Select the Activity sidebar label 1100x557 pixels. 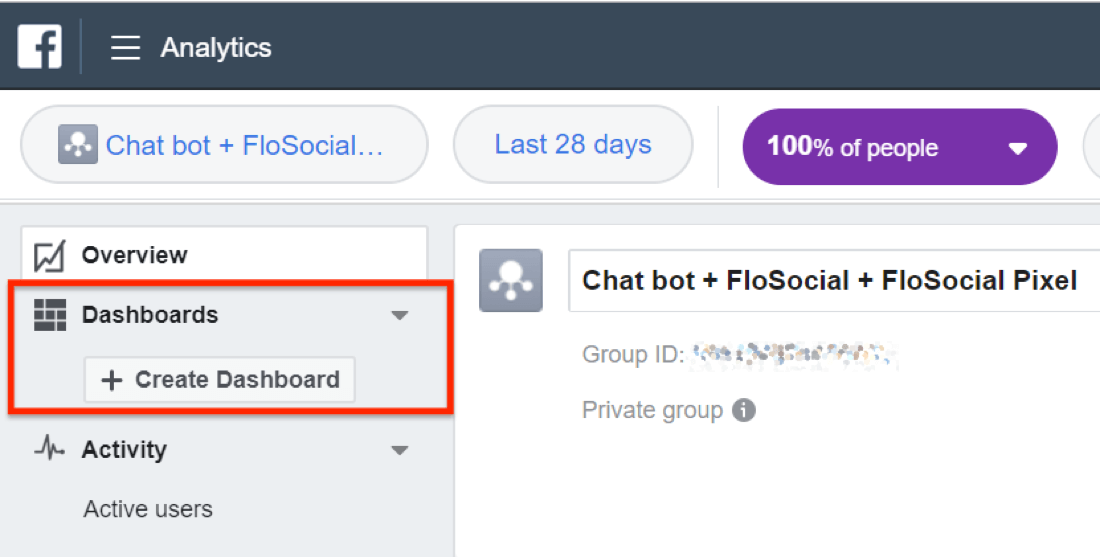(124, 450)
